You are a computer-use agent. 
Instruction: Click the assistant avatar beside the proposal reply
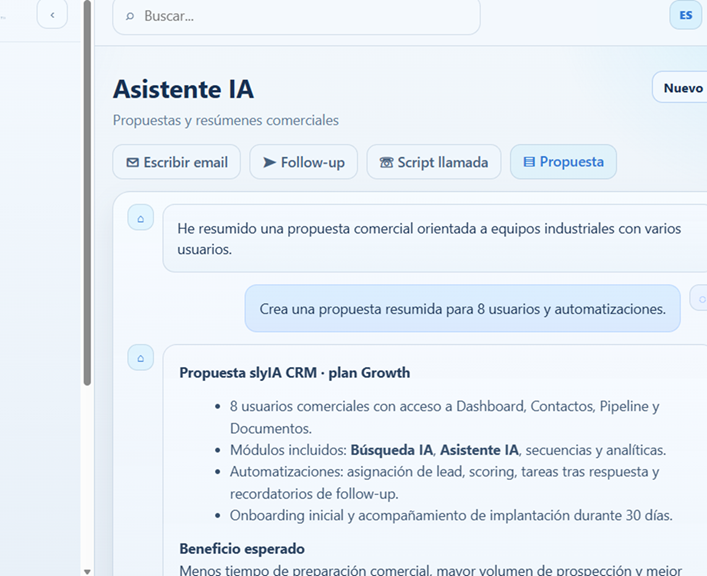pos(141,357)
